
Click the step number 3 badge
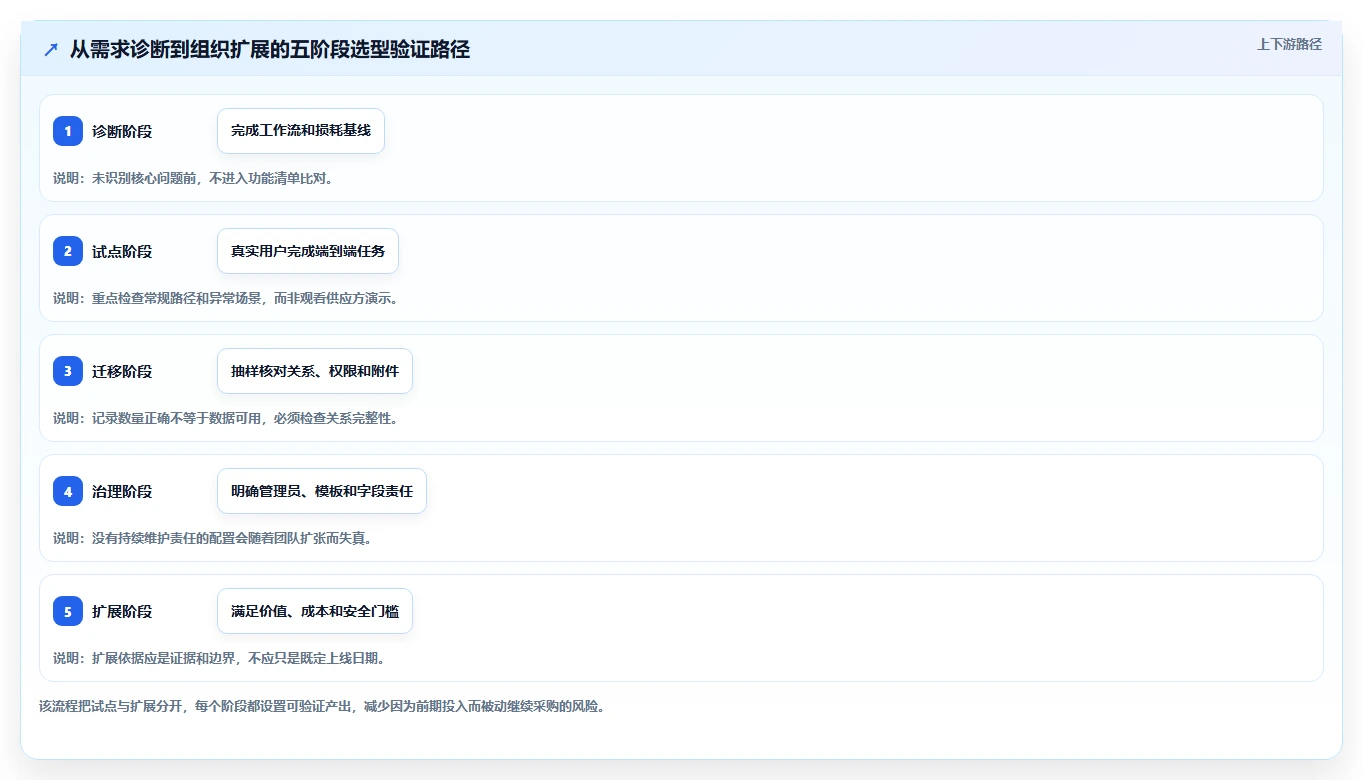pyautogui.click(x=68, y=371)
